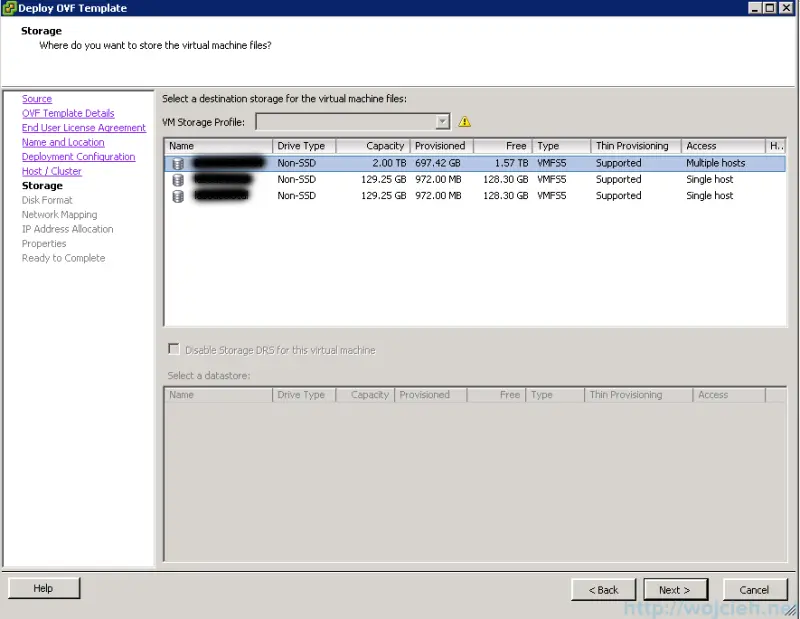Expand the truncated H.. column header
This screenshot has width=800, height=619.
(x=776, y=145)
